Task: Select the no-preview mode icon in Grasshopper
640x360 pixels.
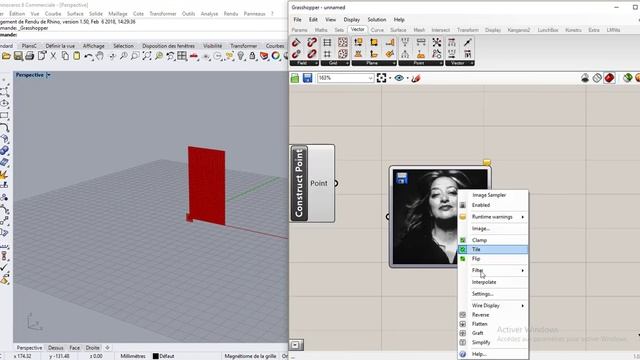Action: (585, 78)
